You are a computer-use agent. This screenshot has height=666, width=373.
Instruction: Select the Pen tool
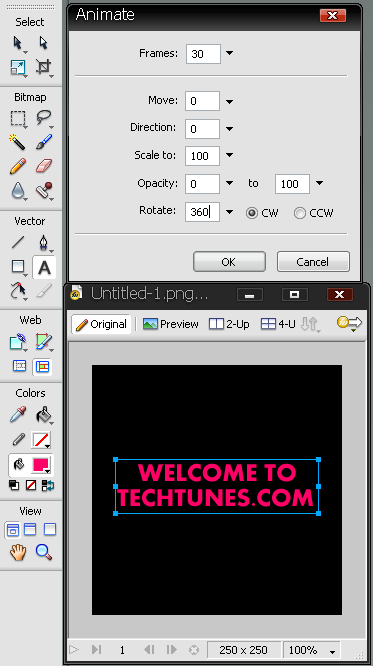tap(43, 243)
